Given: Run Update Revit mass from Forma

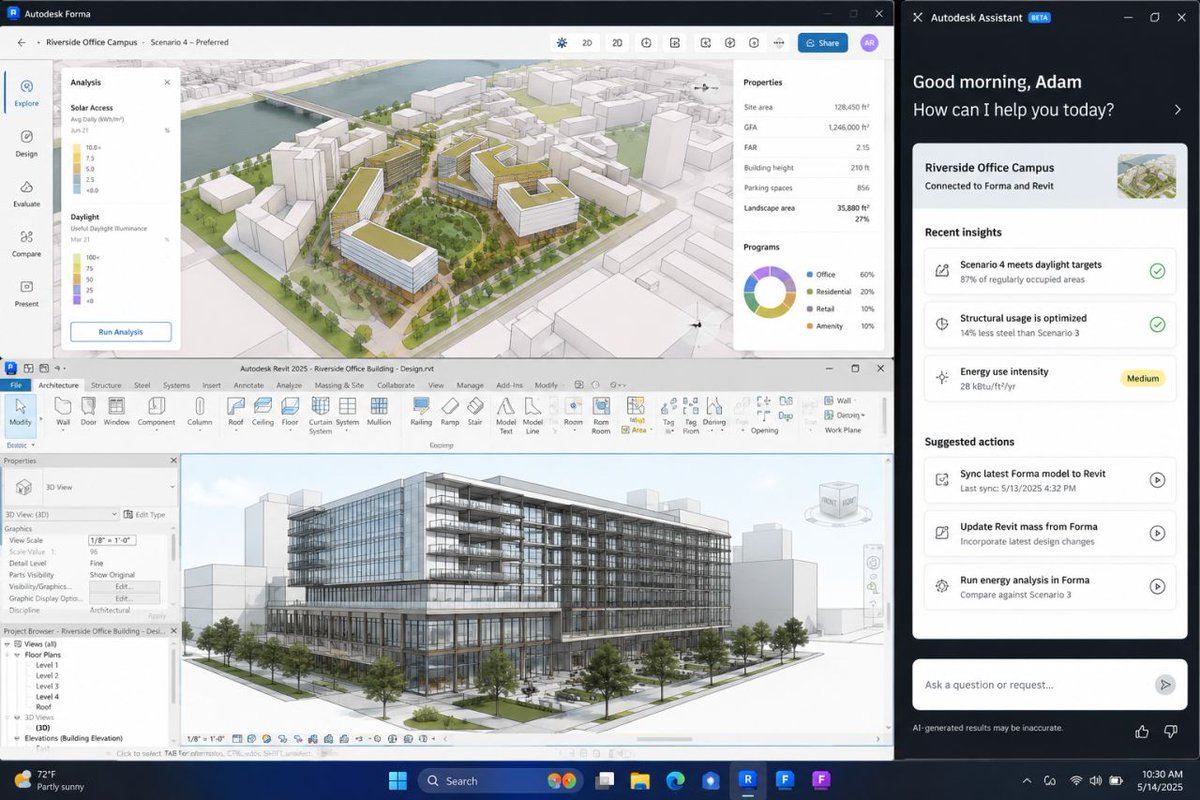Looking at the screenshot, I should pyautogui.click(x=1157, y=534).
